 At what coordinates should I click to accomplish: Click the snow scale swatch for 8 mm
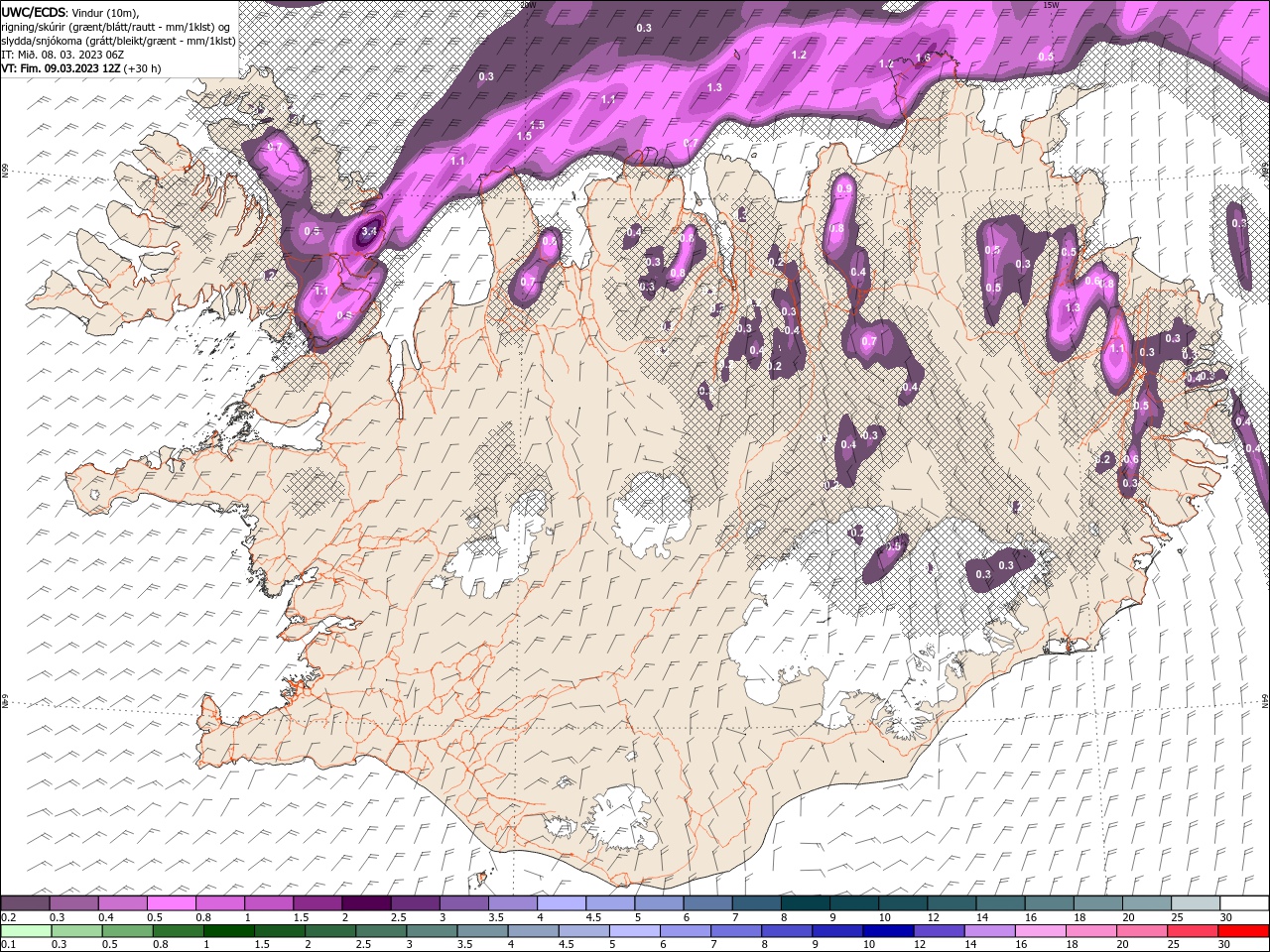(806, 903)
